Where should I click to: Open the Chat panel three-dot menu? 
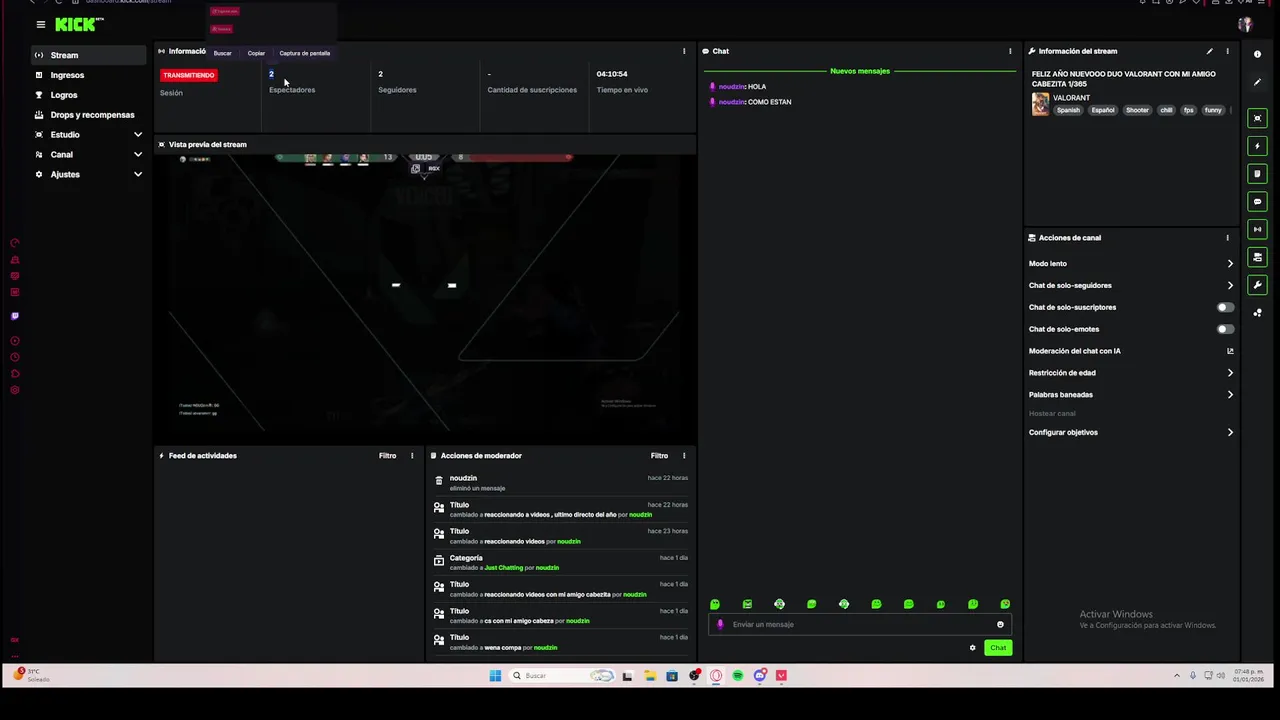coord(1010,51)
